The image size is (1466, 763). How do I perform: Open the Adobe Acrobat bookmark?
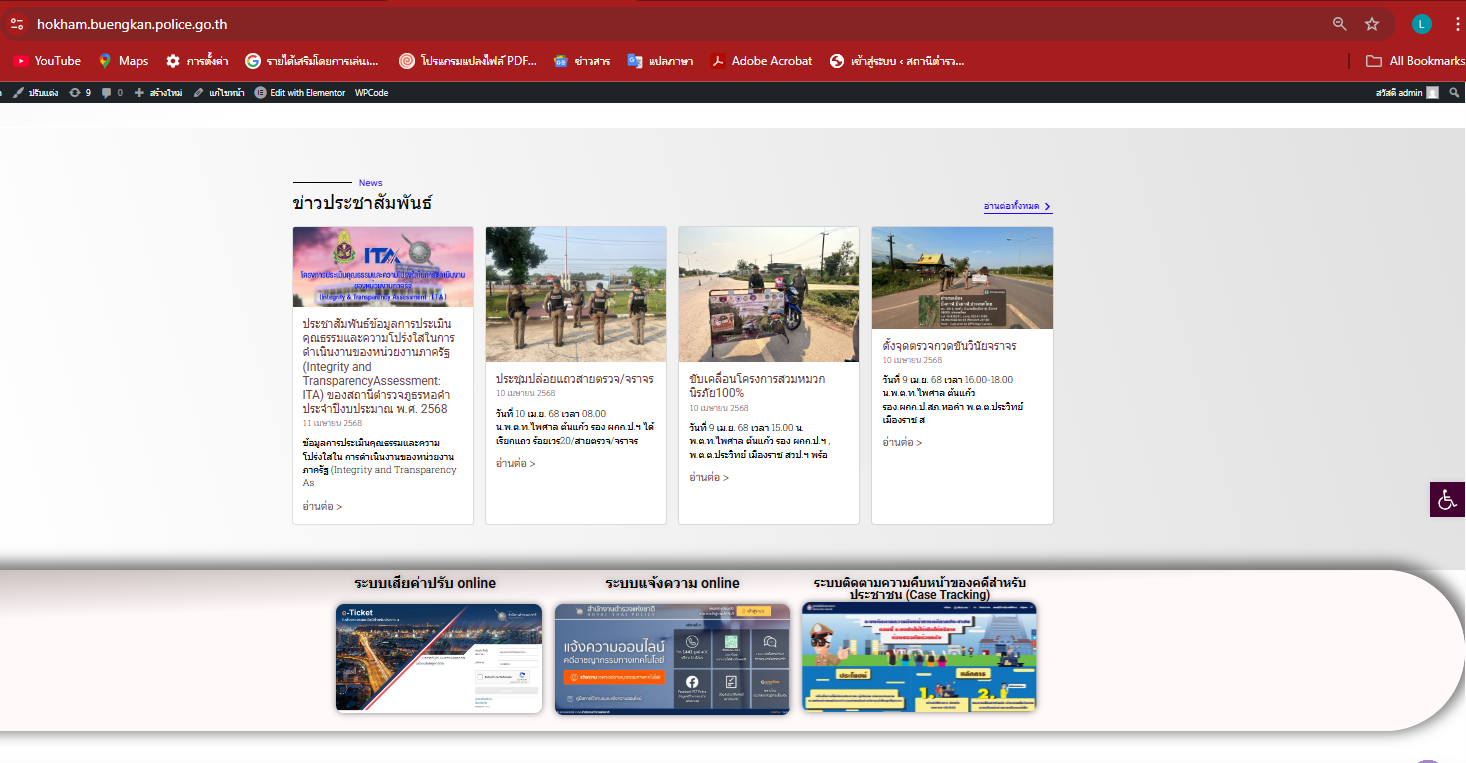[761, 61]
